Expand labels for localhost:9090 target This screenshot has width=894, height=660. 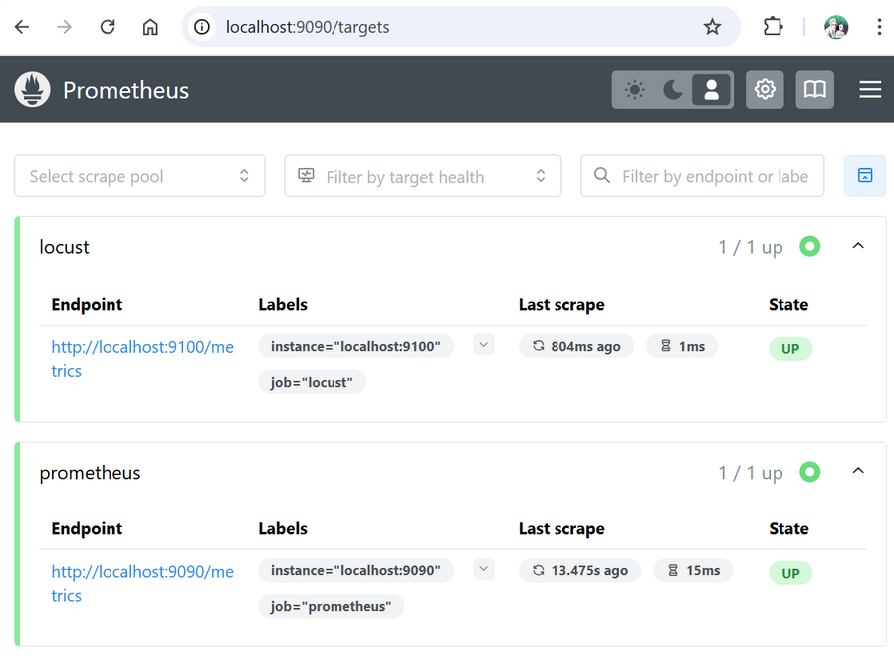click(484, 570)
